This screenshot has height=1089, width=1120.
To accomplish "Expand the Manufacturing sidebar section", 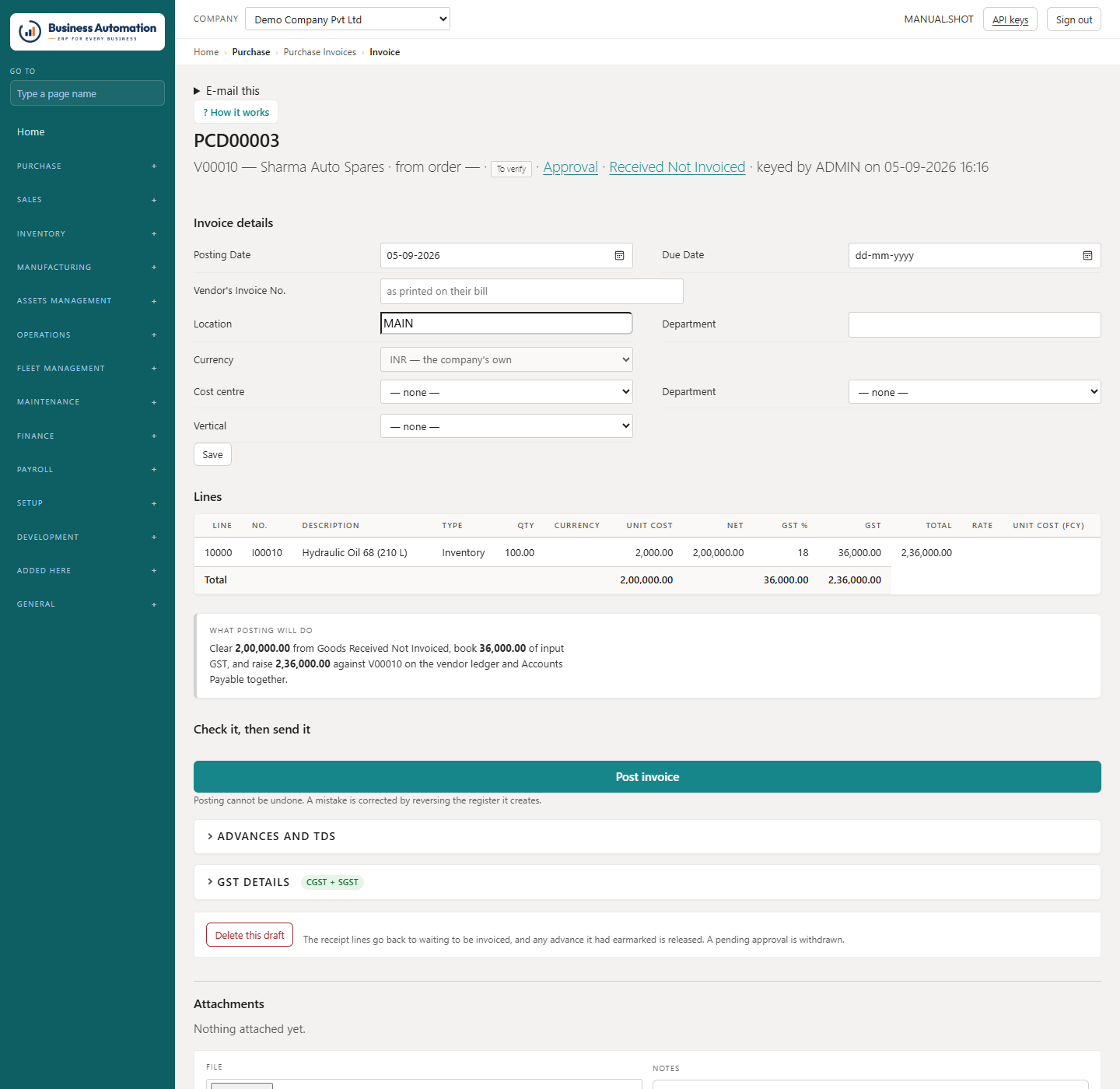I will coord(87,268).
